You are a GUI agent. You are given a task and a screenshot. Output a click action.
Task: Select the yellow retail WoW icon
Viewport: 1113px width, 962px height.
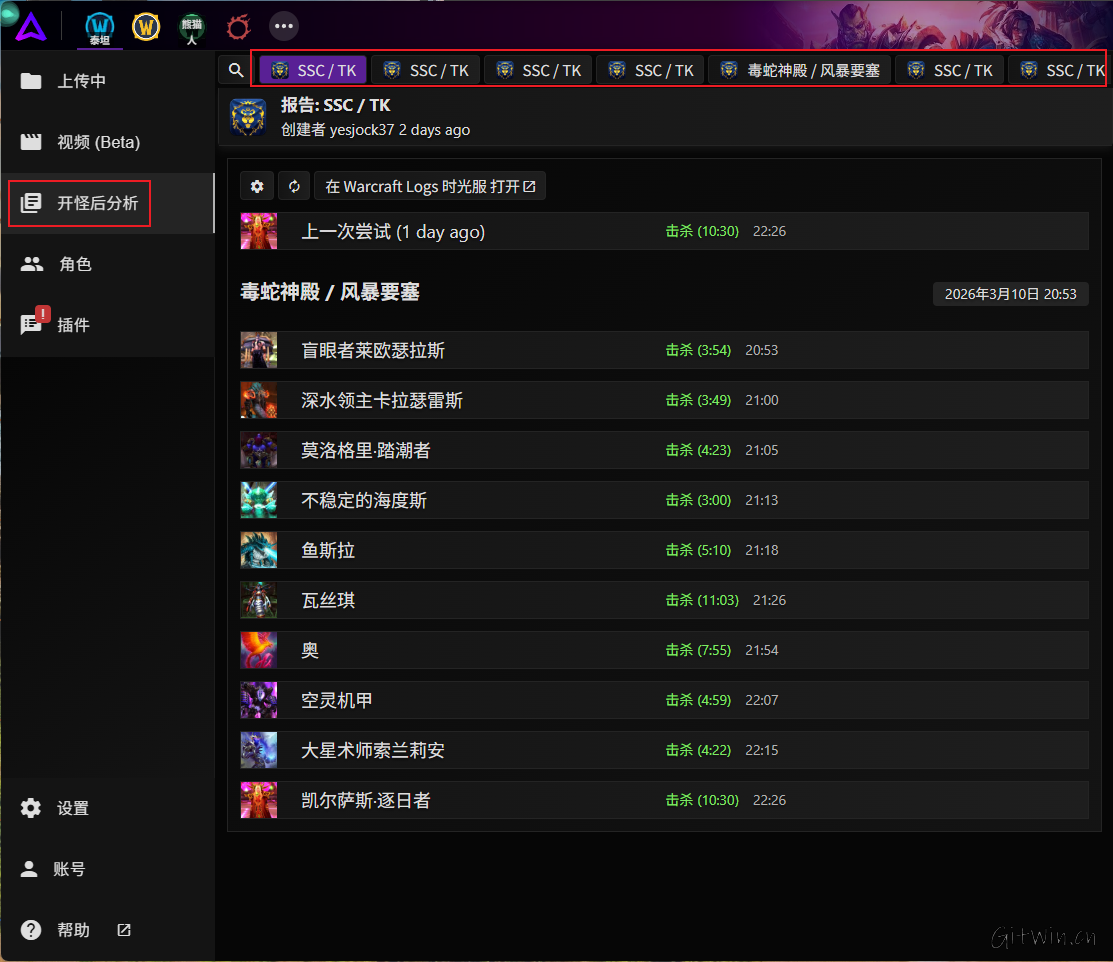click(145, 27)
